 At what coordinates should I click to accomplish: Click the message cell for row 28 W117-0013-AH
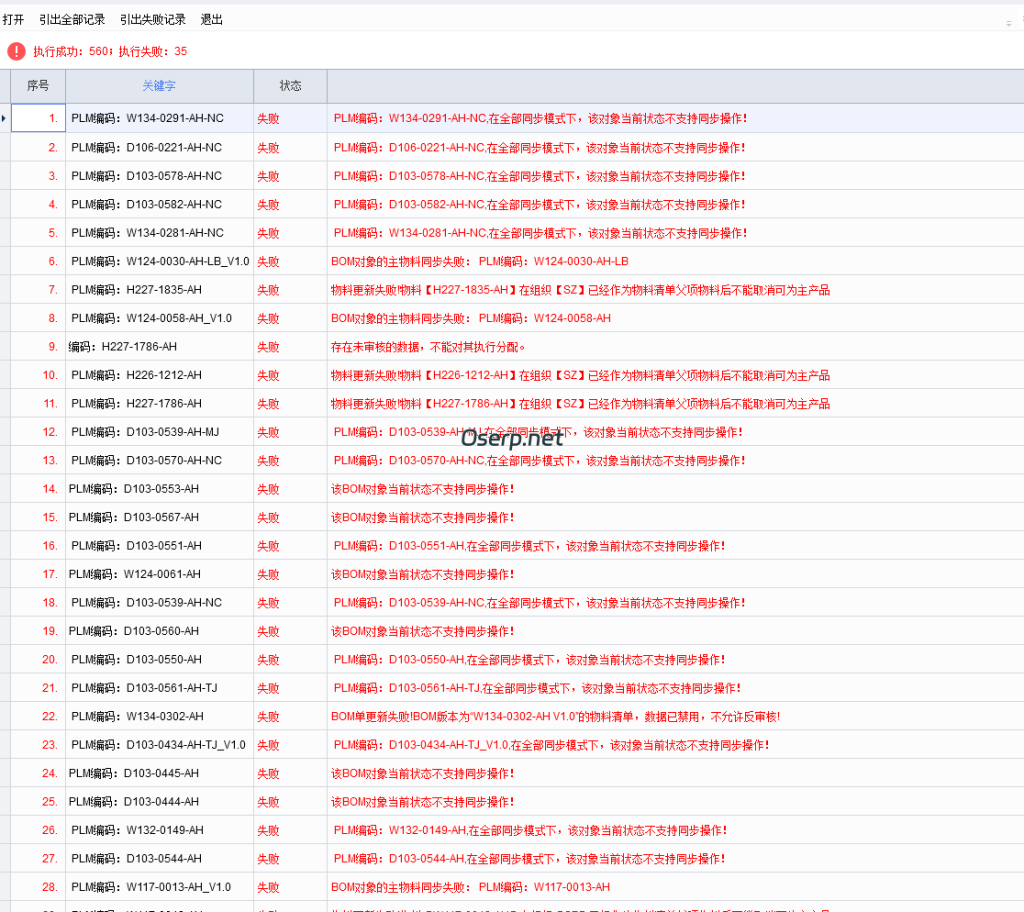[470, 887]
